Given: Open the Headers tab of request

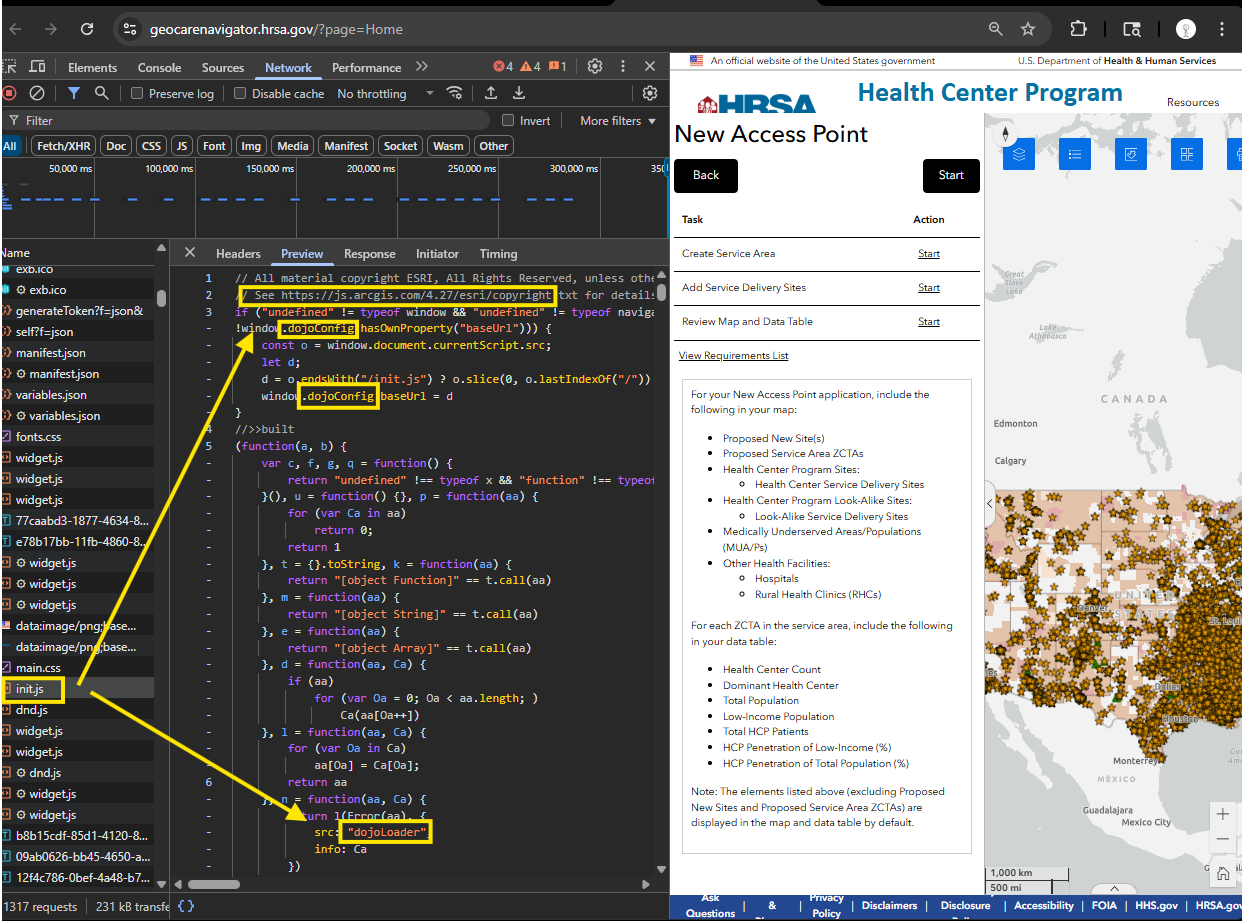Looking at the screenshot, I should (x=238, y=253).
